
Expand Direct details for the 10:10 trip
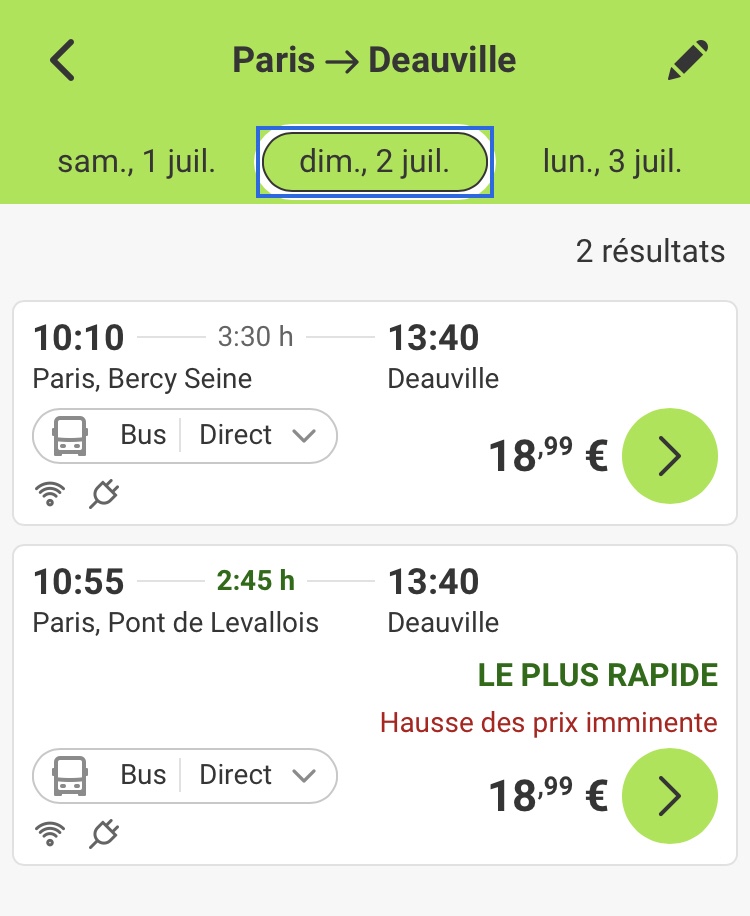pos(258,436)
